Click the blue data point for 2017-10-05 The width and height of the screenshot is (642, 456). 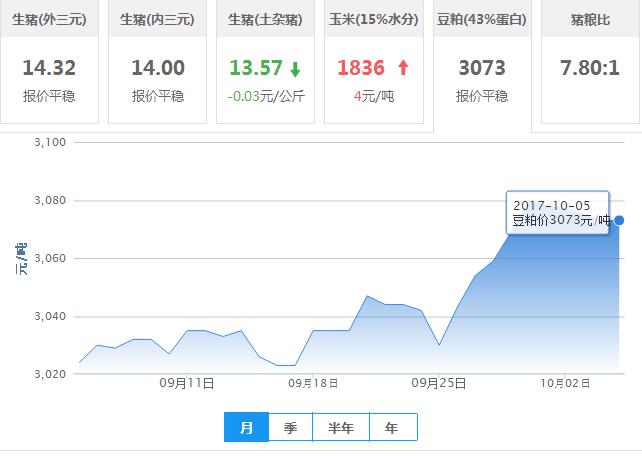pyautogui.click(x=619, y=221)
